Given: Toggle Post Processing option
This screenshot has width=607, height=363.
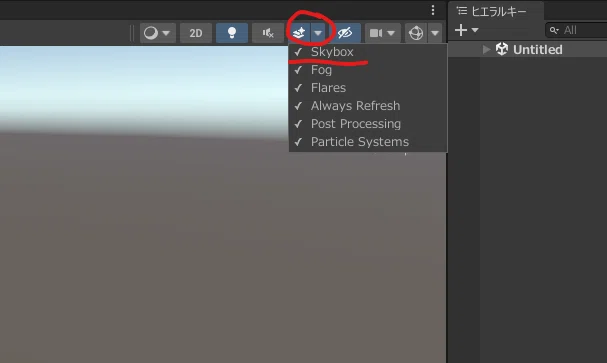Looking at the screenshot, I should tap(368, 124).
